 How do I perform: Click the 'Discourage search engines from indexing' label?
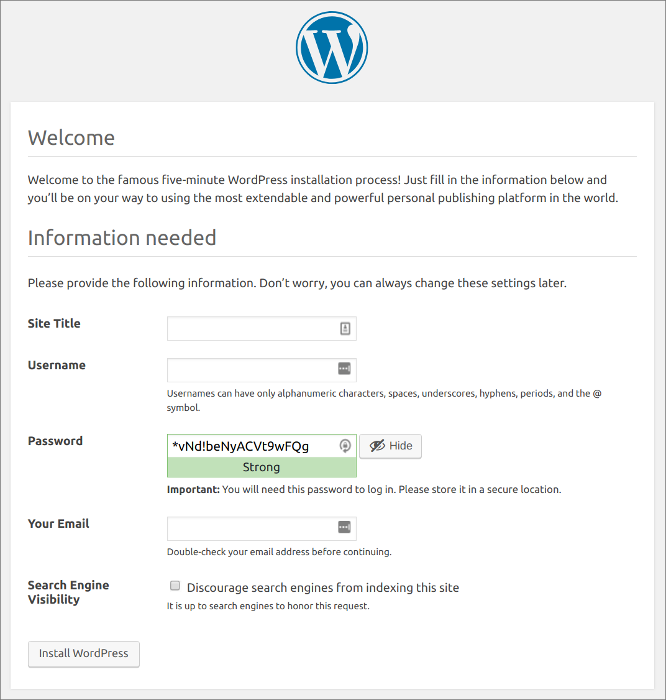322,588
